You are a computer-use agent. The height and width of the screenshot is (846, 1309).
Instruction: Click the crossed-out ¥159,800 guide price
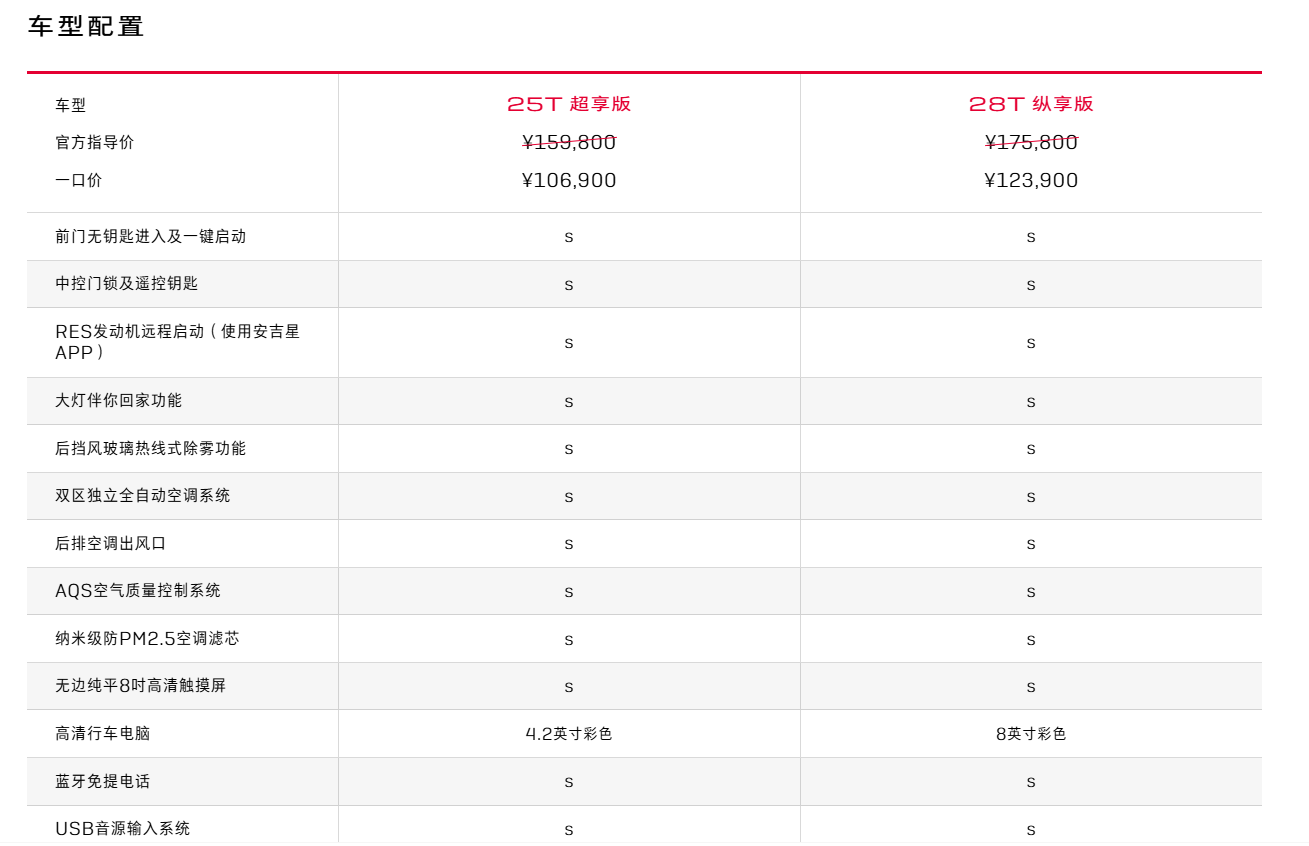(x=569, y=143)
